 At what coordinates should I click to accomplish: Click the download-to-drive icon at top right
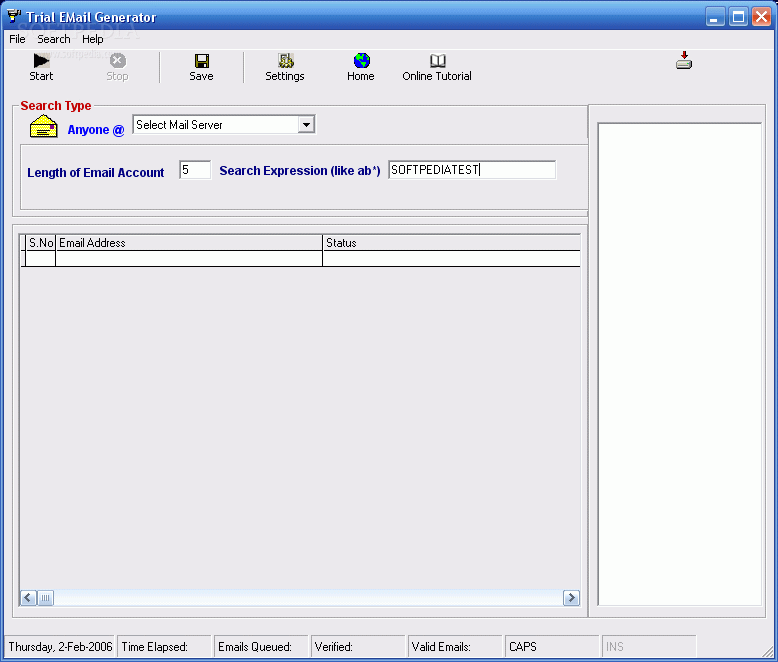pyautogui.click(x=684, y=61)
